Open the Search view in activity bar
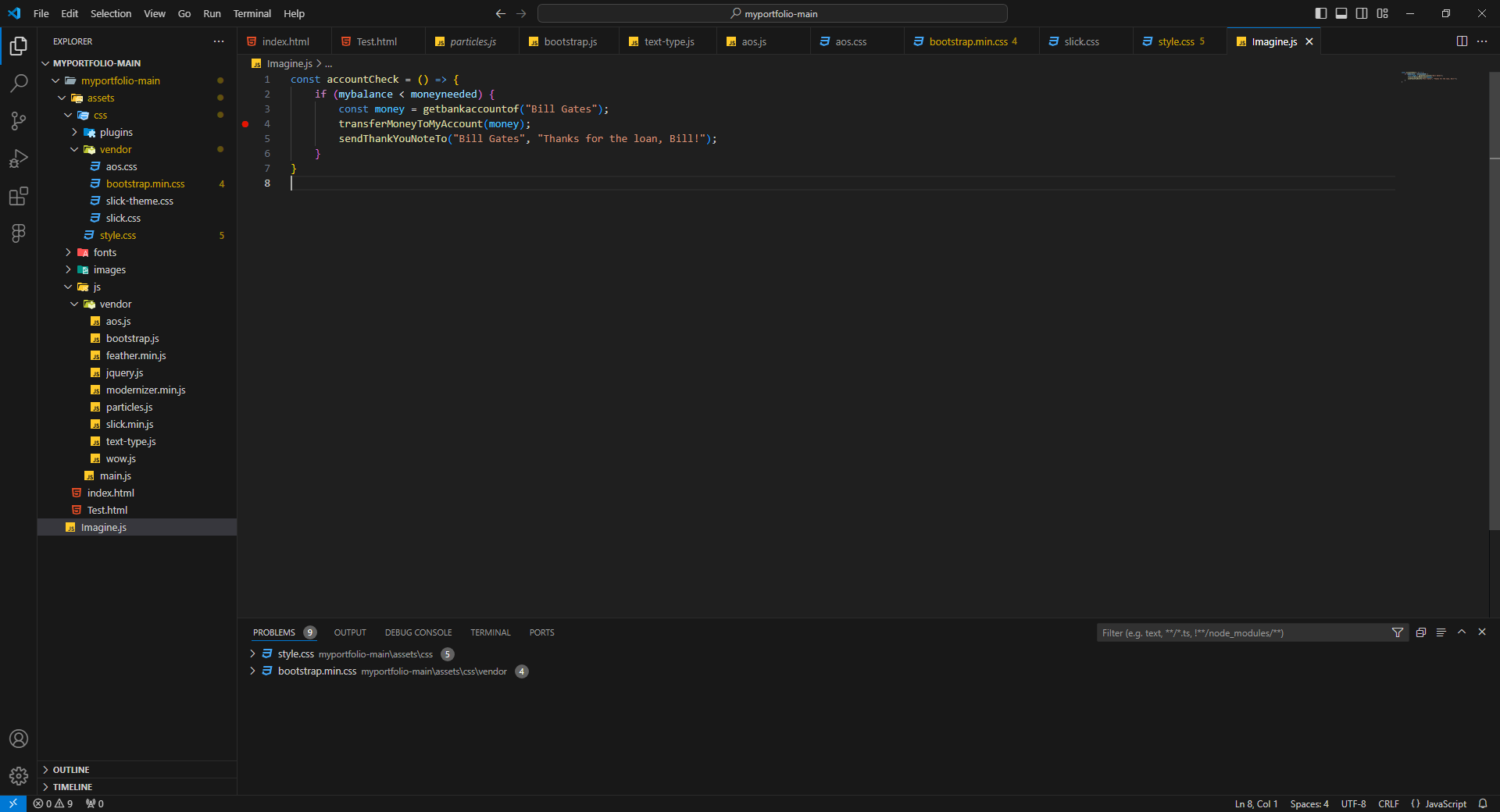Viewport: 1500px width, 812px height. tap(19, 84)
